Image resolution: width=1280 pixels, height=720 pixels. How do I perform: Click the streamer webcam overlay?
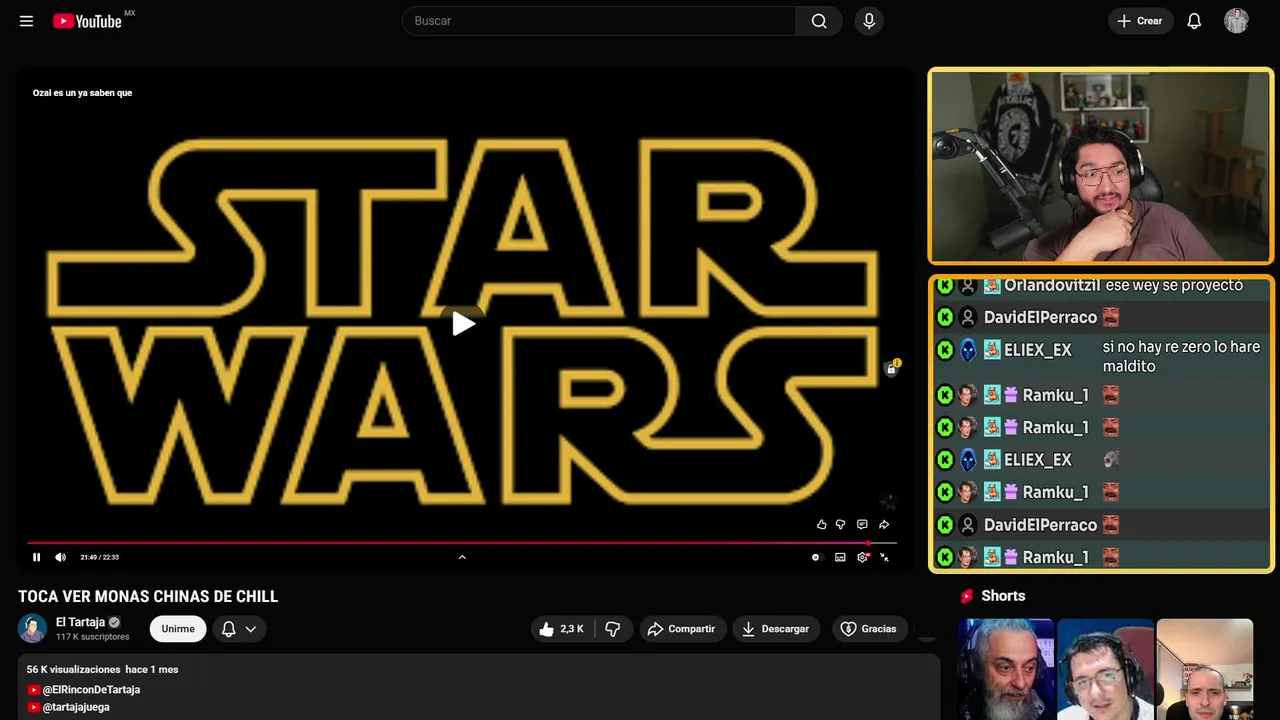1101,166
